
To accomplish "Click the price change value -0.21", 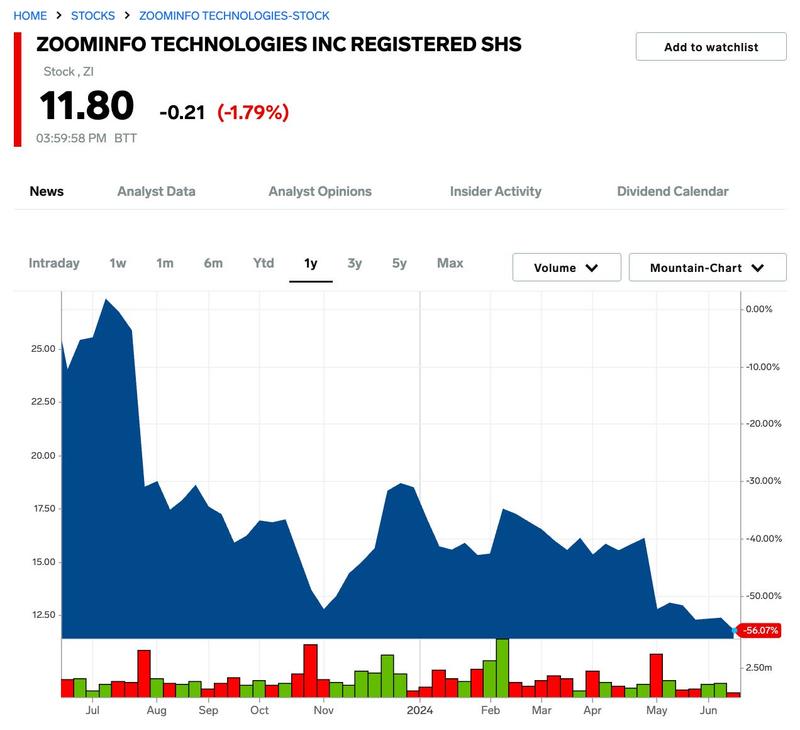I will coord(182,112).
